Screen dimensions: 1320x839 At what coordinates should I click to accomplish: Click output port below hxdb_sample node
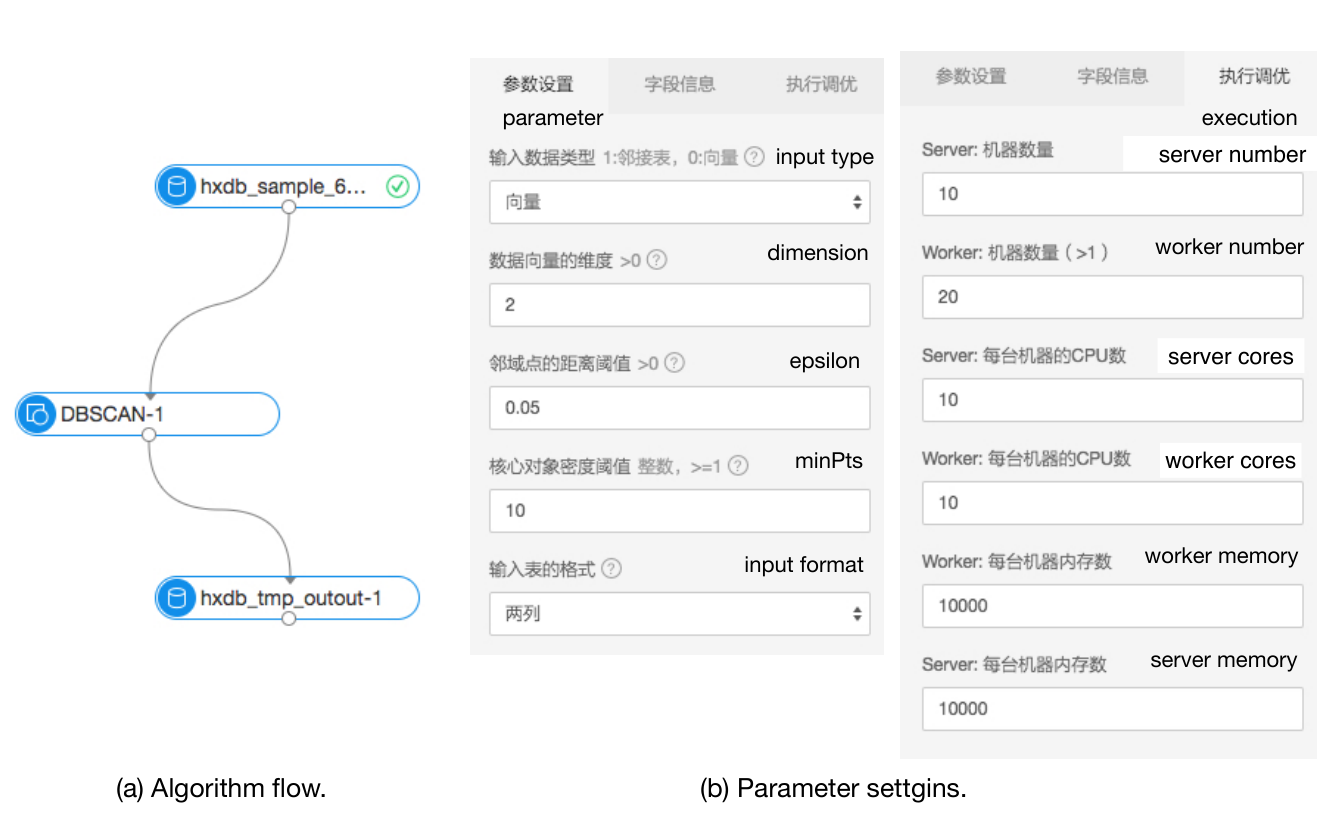[288, 207]
